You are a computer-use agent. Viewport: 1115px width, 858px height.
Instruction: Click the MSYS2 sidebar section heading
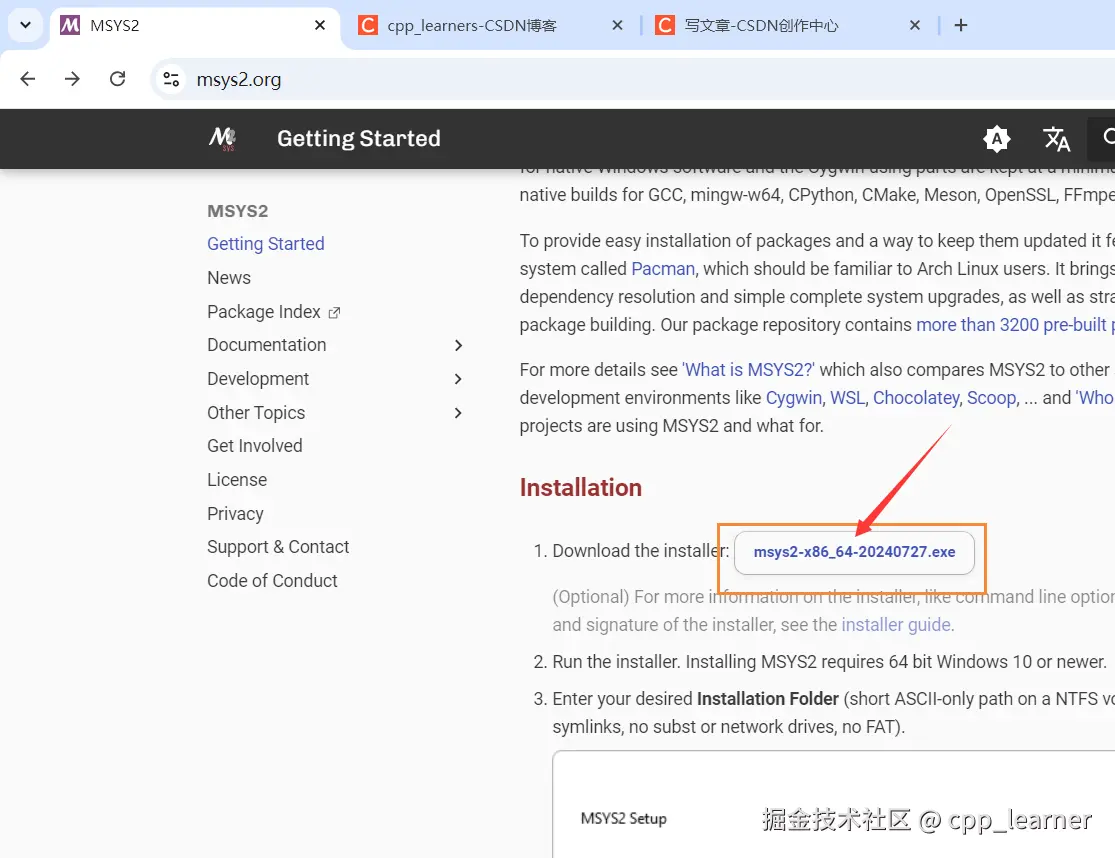tap(238, 211)
